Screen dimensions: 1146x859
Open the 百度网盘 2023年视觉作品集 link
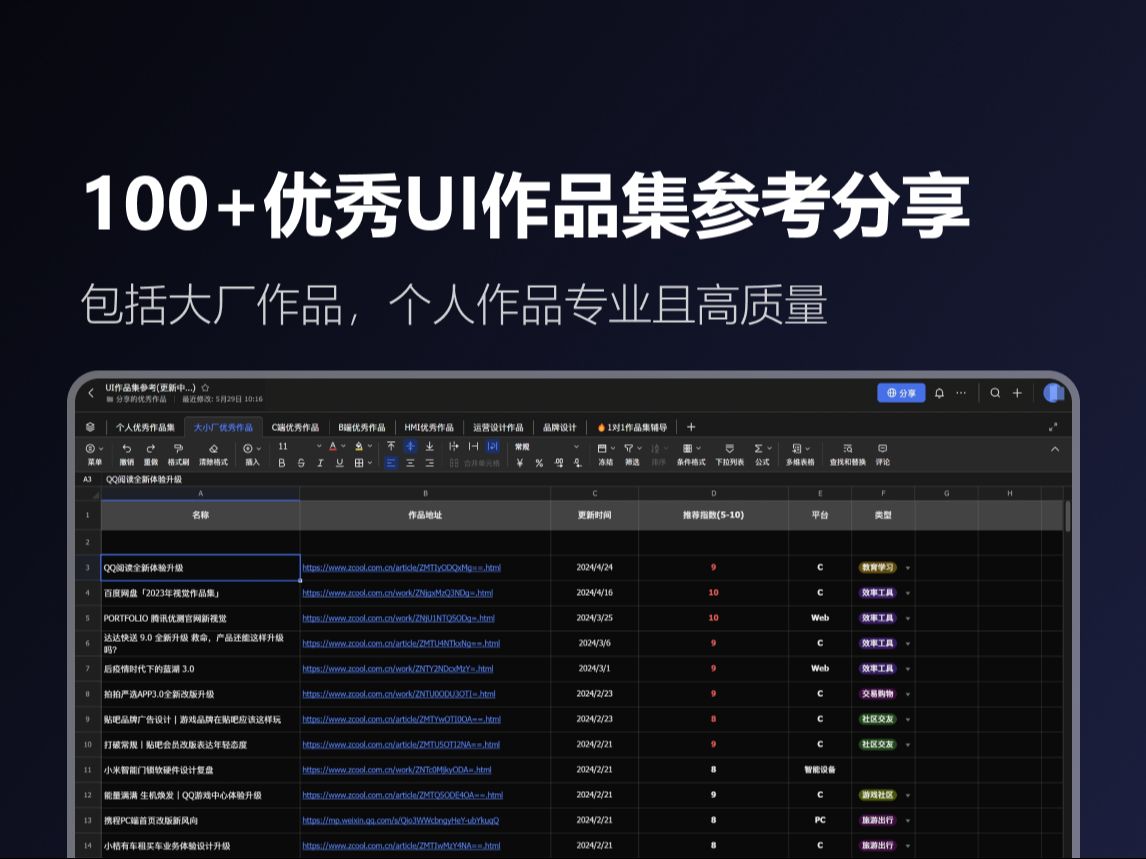point(398,593)
